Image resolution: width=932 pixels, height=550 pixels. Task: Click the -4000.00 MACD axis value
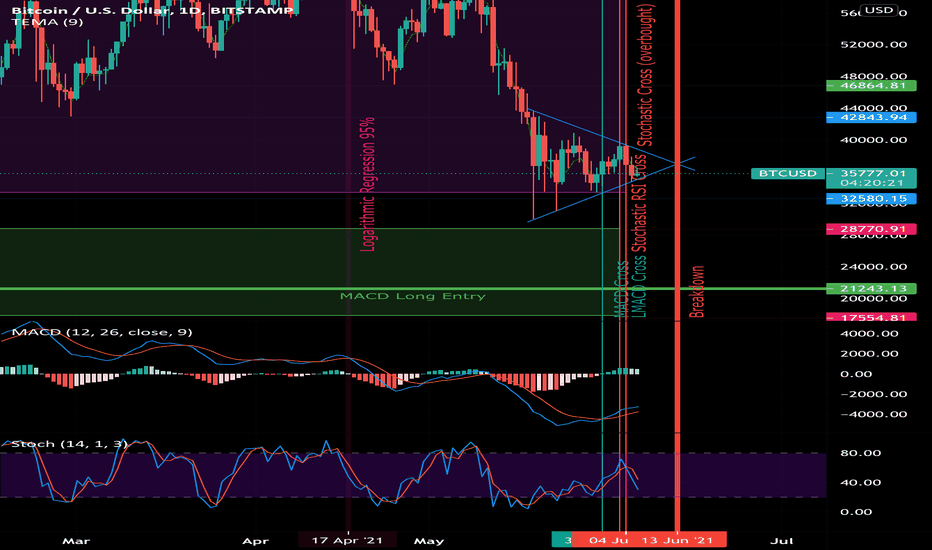point(874,414)
